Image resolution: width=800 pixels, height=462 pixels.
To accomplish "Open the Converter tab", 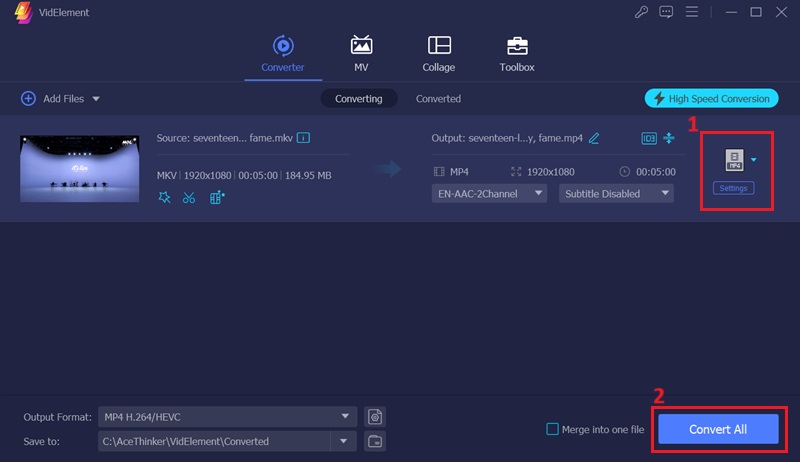I will click(283, 54).
